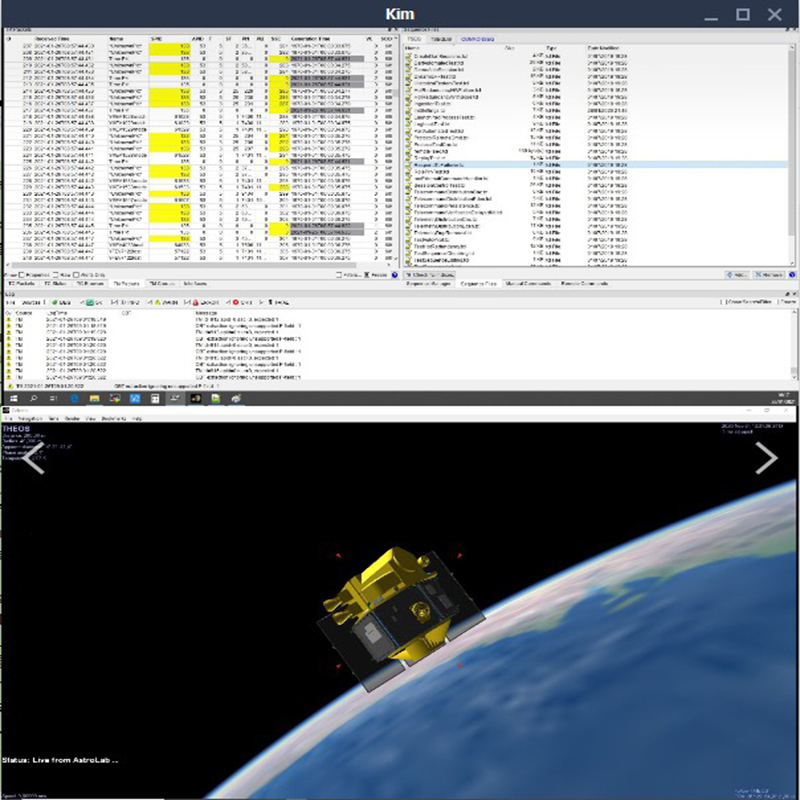Image resolution: width=800 pixels, height=800 pixels.
Task: Click the file list vertical scrollbar
Action: coord(791,150)
